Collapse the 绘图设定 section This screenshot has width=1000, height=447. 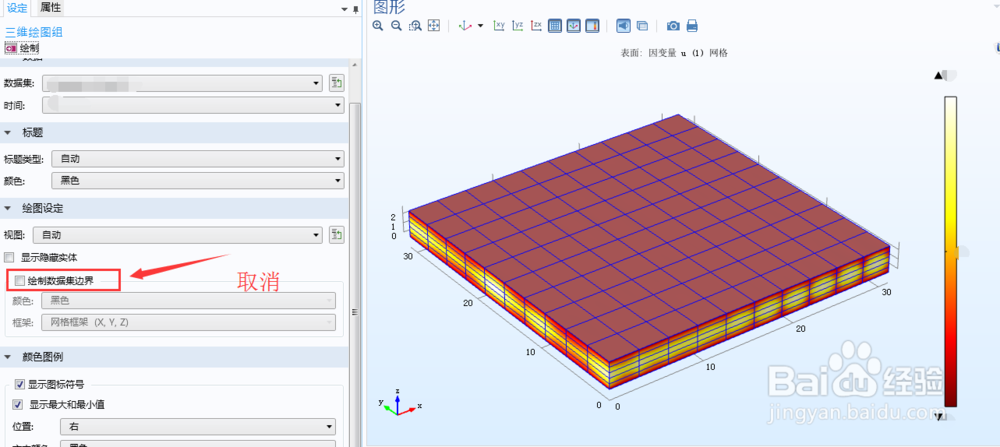(x=8, y=209)
